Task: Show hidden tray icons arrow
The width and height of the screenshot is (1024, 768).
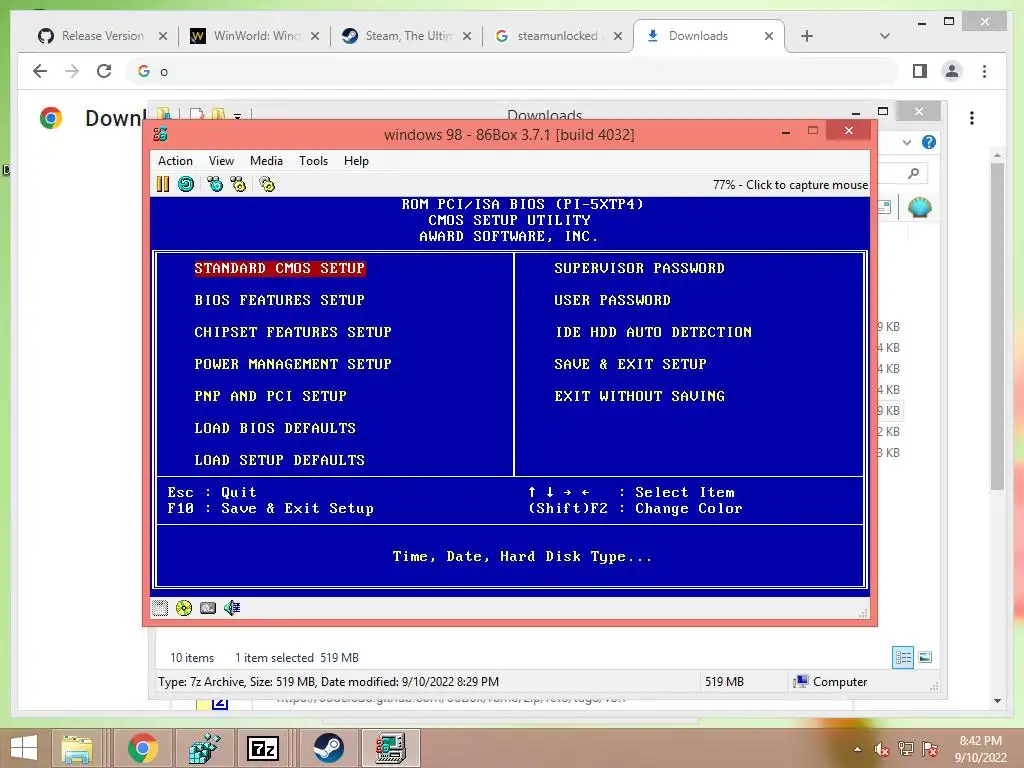Action: [857, 749]
